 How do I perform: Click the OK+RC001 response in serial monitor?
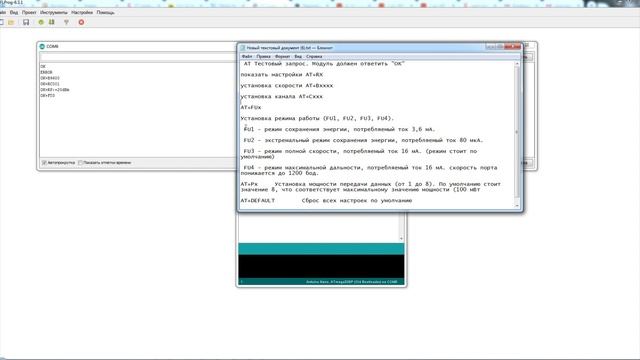(50, 84)
